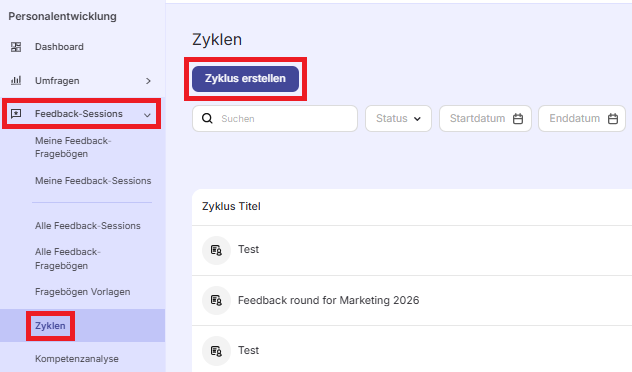Select the Zyklen sidebar item
This screenshot has height=372, width=632.
pyautogui.click(x=50, y=326)
